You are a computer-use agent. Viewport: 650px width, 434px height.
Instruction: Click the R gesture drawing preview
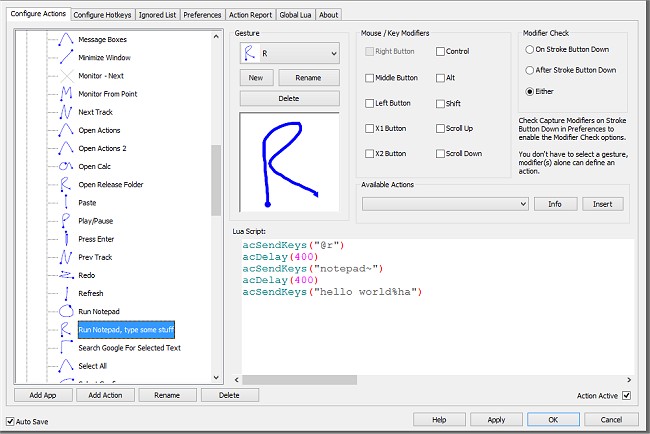click(291, 162)
